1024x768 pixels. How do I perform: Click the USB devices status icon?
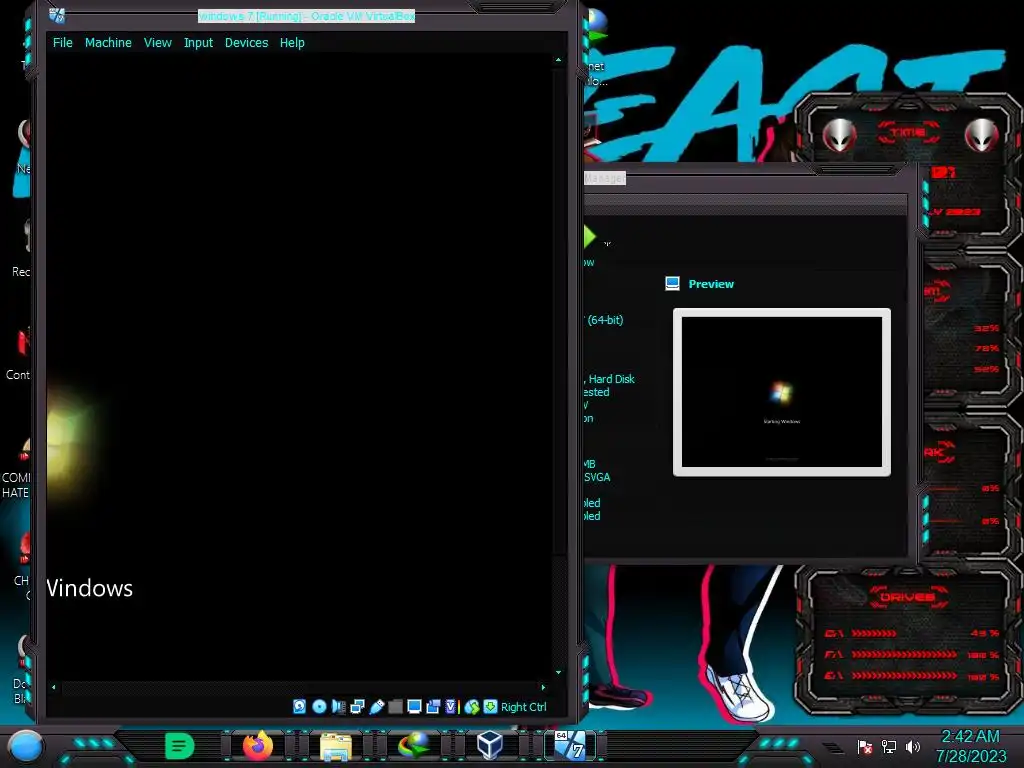click(377, 707)
